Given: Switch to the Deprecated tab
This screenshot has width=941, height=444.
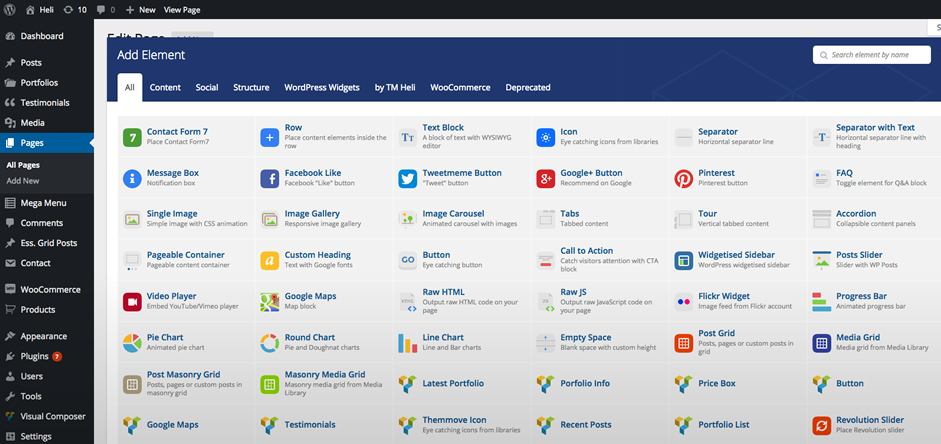Looking at the screenshot, I should pos(528,87).
